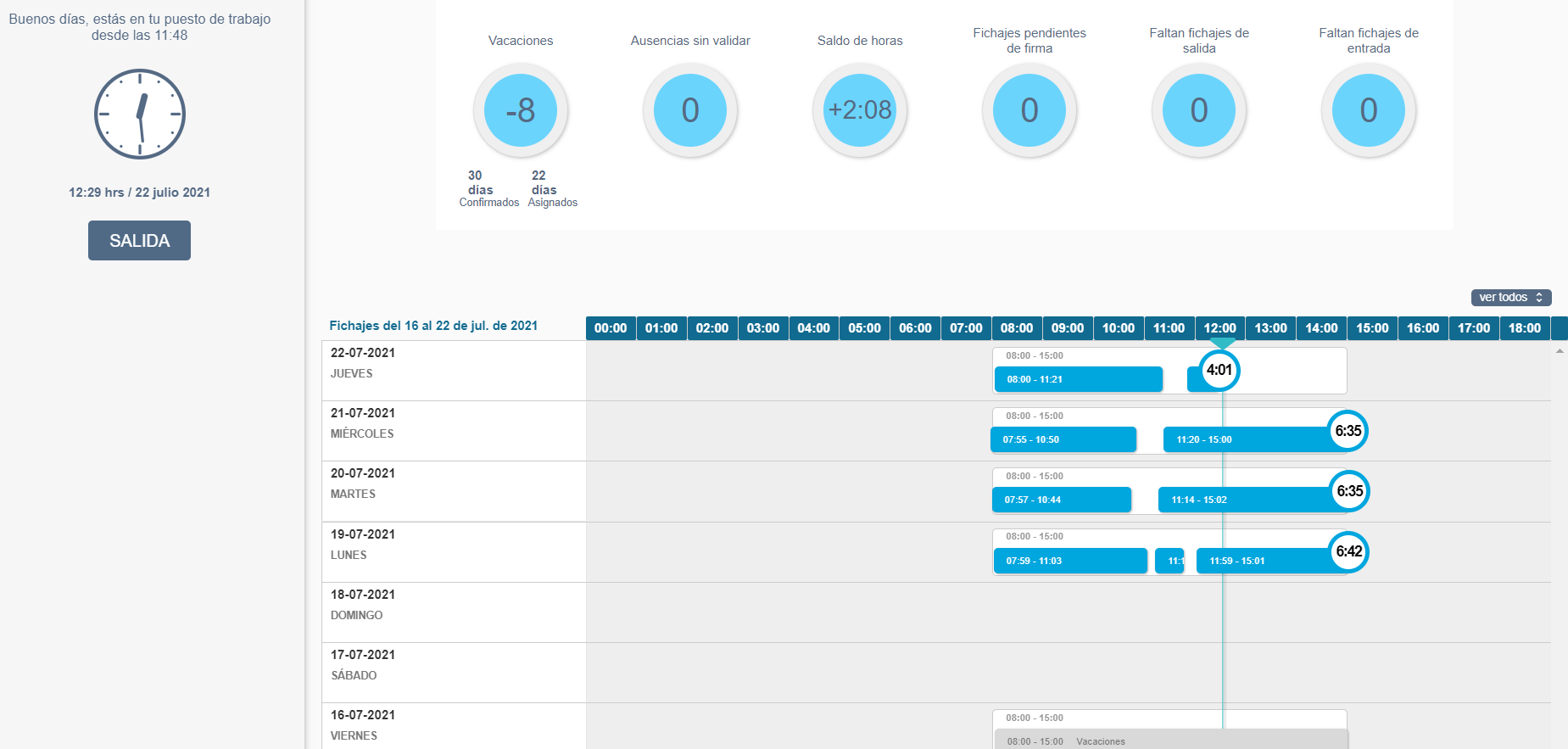Click the '22 días Asignados' vacation count

[x=552, y=188]
